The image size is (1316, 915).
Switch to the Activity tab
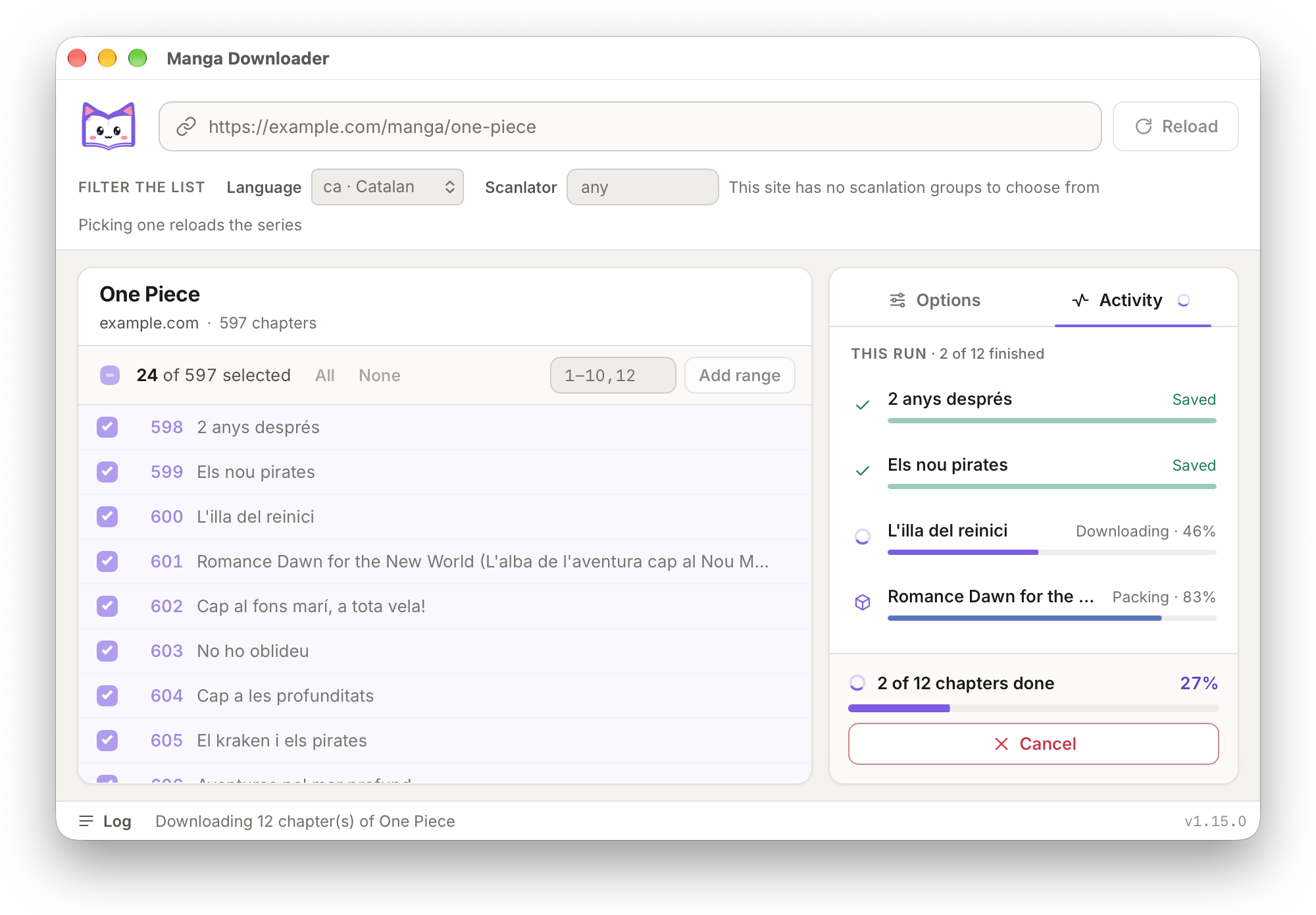[1132, 300]
